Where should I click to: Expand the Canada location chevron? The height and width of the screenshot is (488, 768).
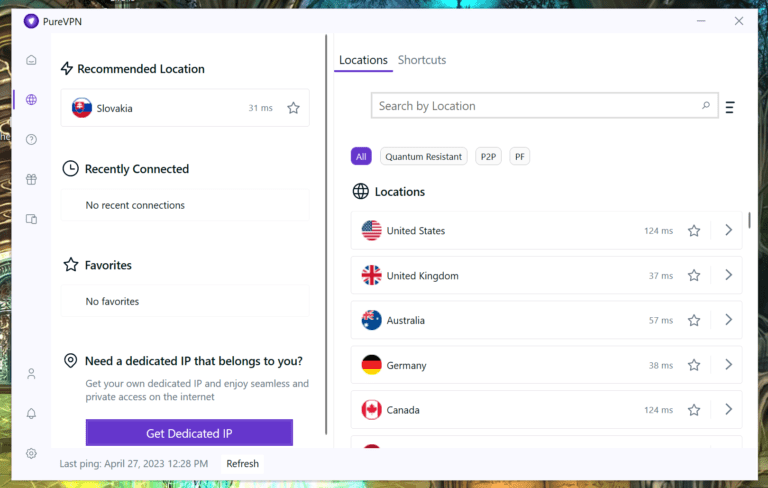click(x=728, y=409)
